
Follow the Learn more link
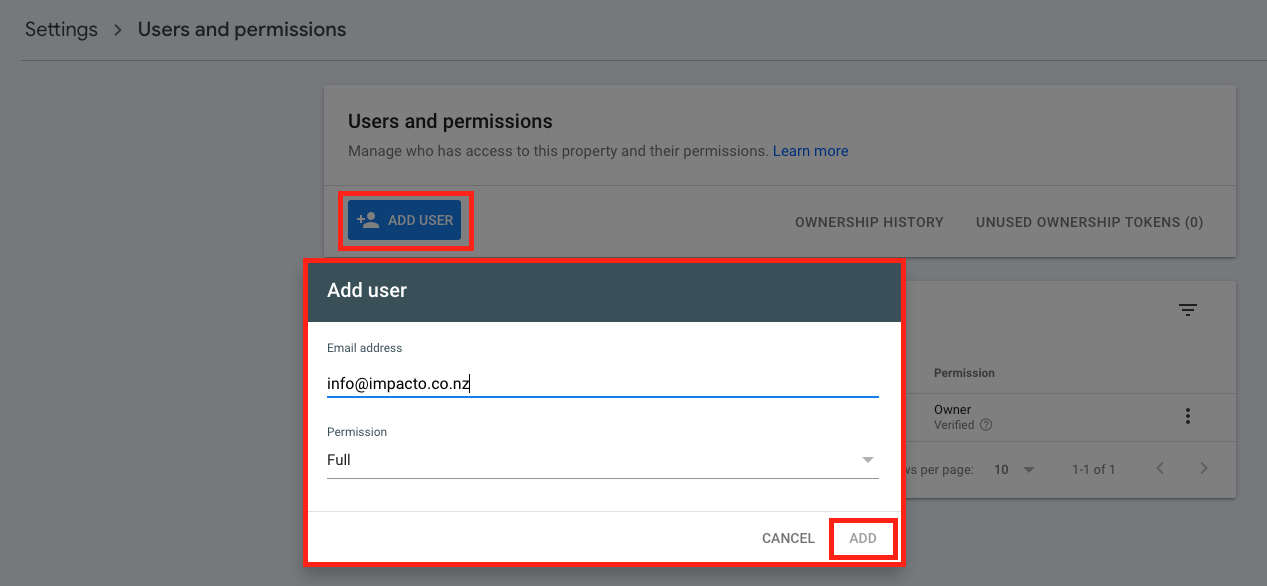(x=810, y=151)
